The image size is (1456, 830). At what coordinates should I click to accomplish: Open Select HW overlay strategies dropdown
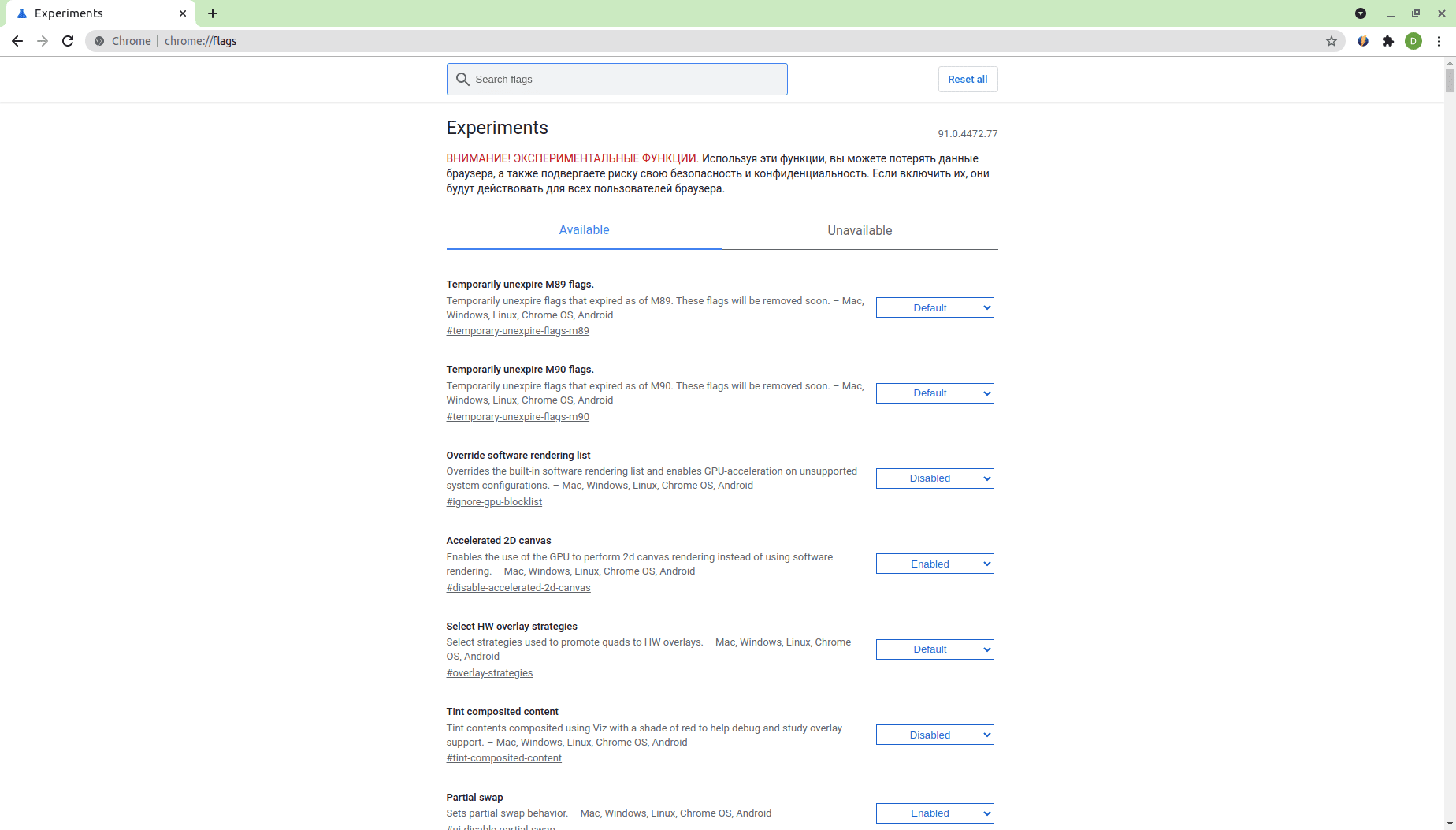pyautogui.click(x=934, y=649)
